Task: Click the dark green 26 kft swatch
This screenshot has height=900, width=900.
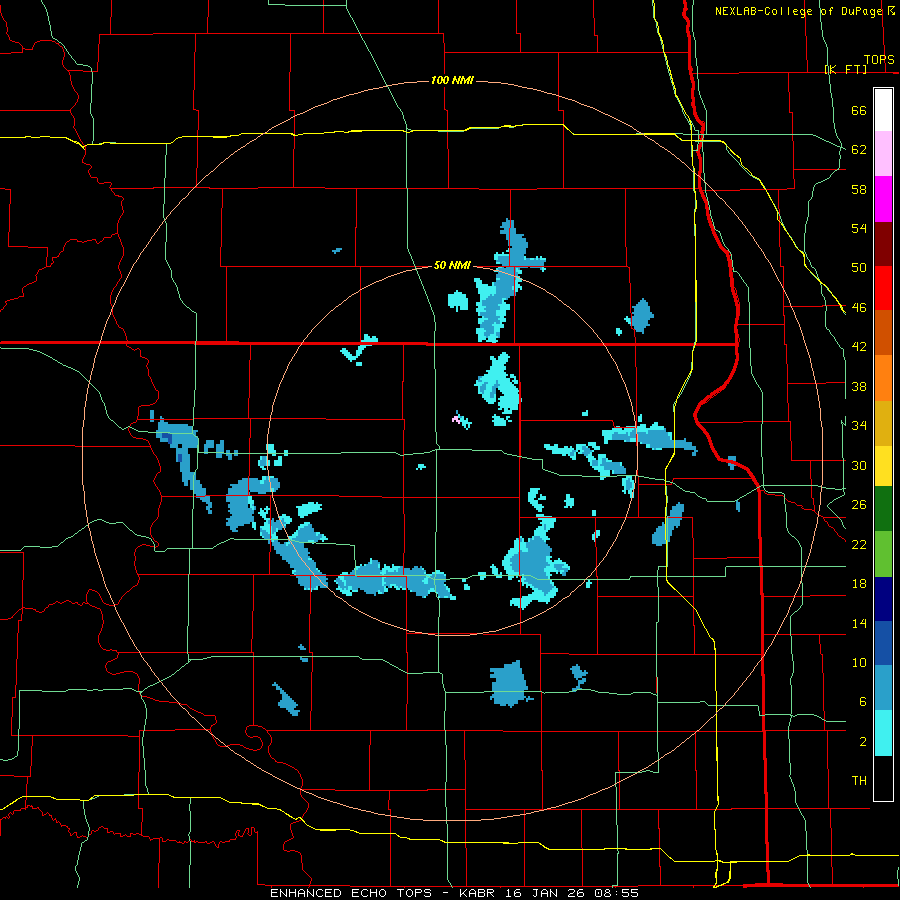Action: coord(883,509)
